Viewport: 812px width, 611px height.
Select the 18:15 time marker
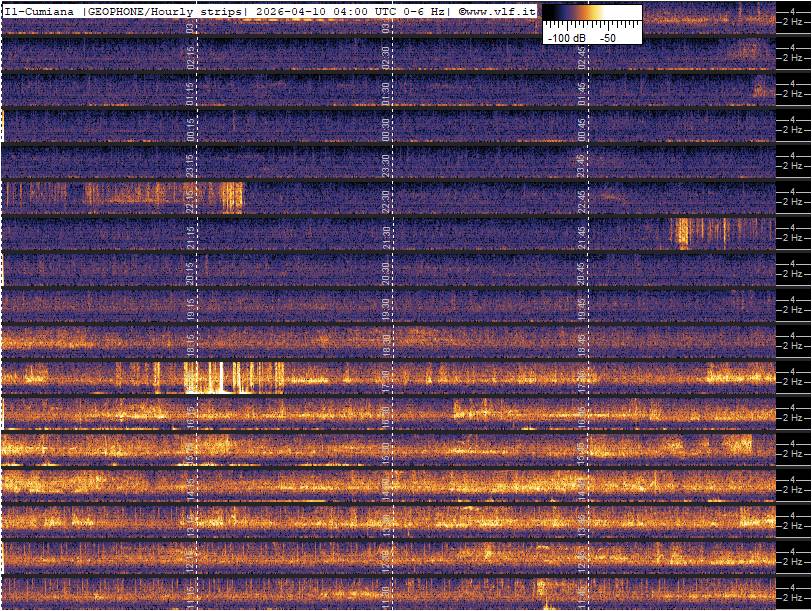tap(190, 342)
